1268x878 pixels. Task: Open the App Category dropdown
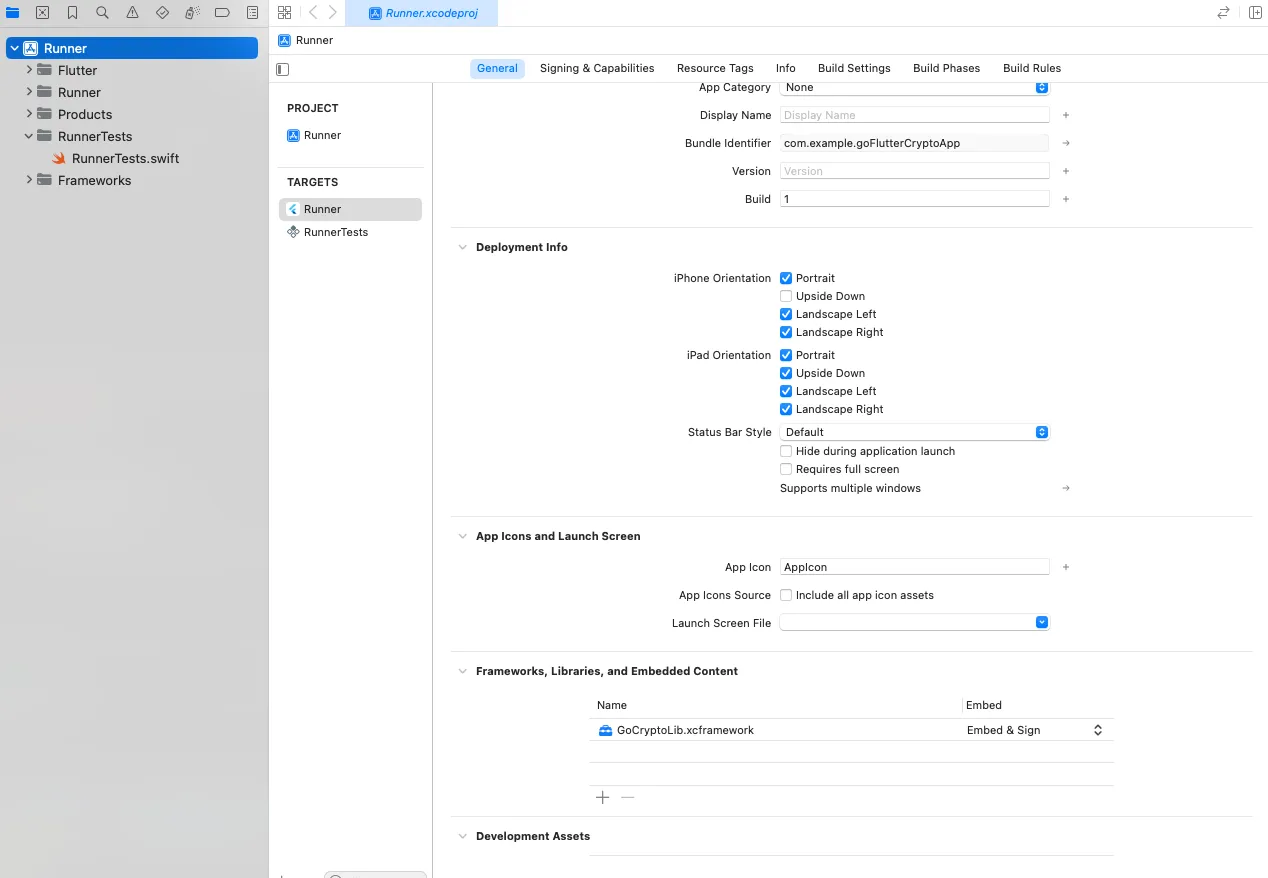[x=914, y=87]
